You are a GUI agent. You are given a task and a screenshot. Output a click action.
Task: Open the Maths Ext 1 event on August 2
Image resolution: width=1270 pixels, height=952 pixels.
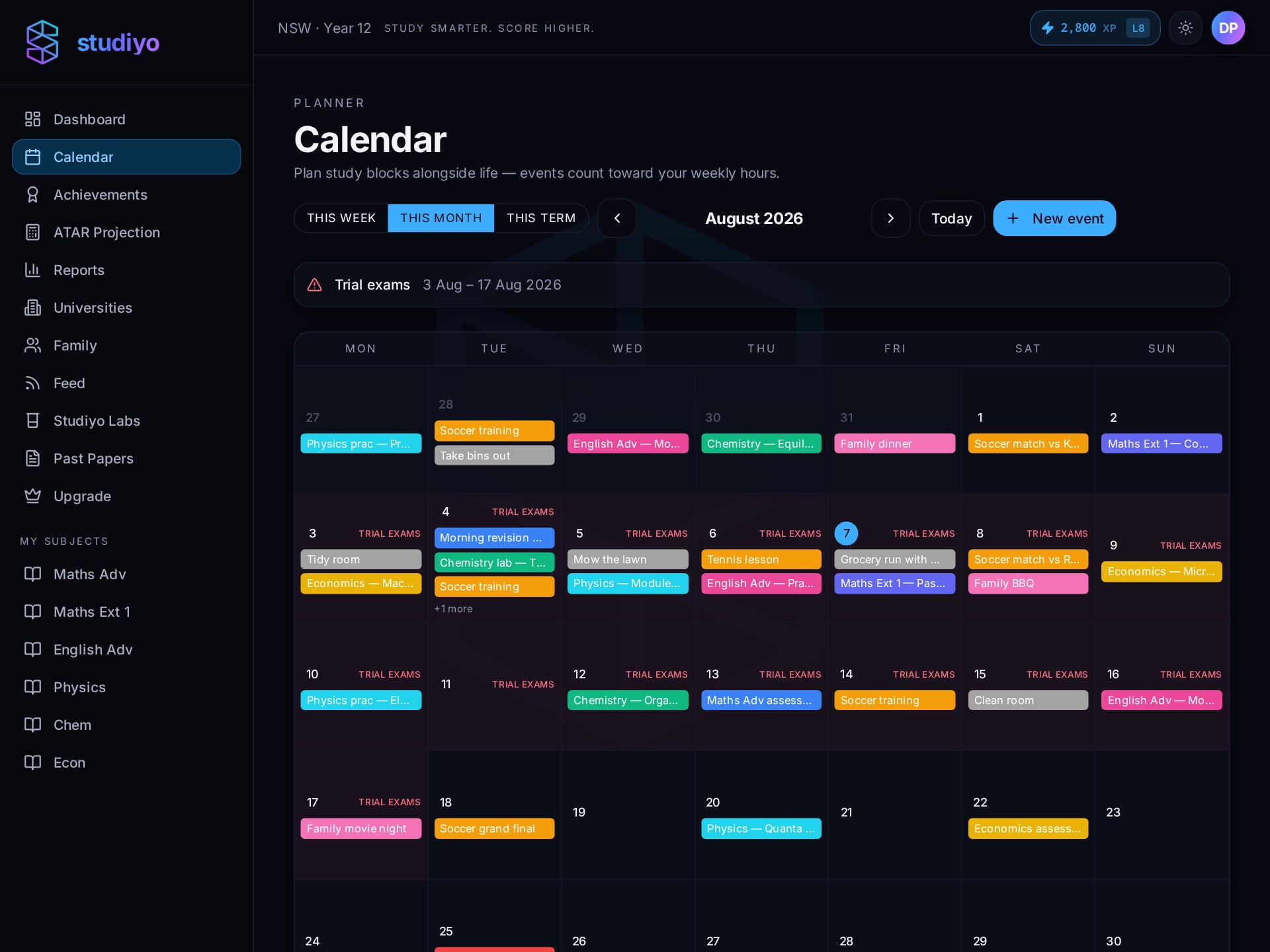point(1162,444)
